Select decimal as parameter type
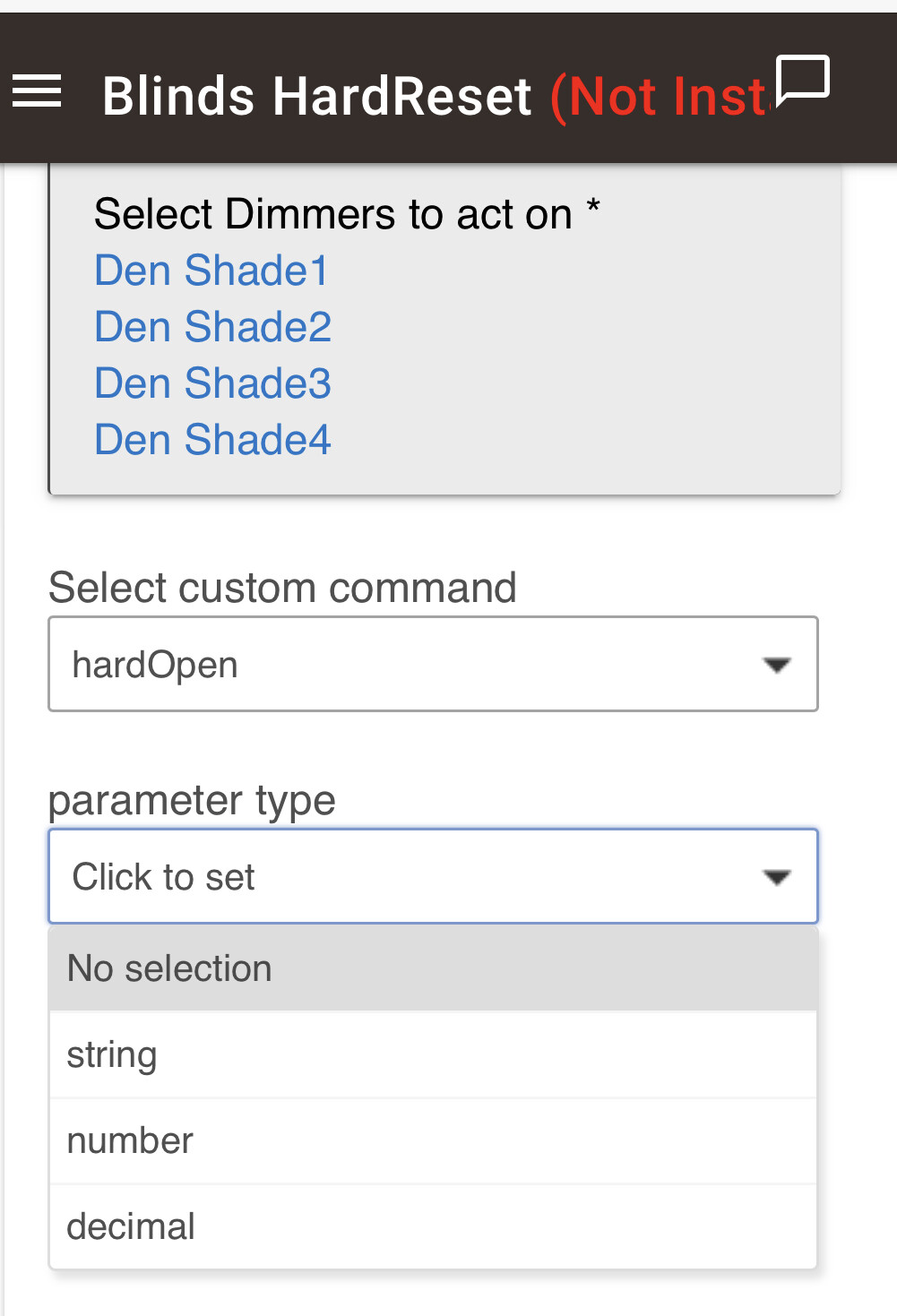 433,1226
